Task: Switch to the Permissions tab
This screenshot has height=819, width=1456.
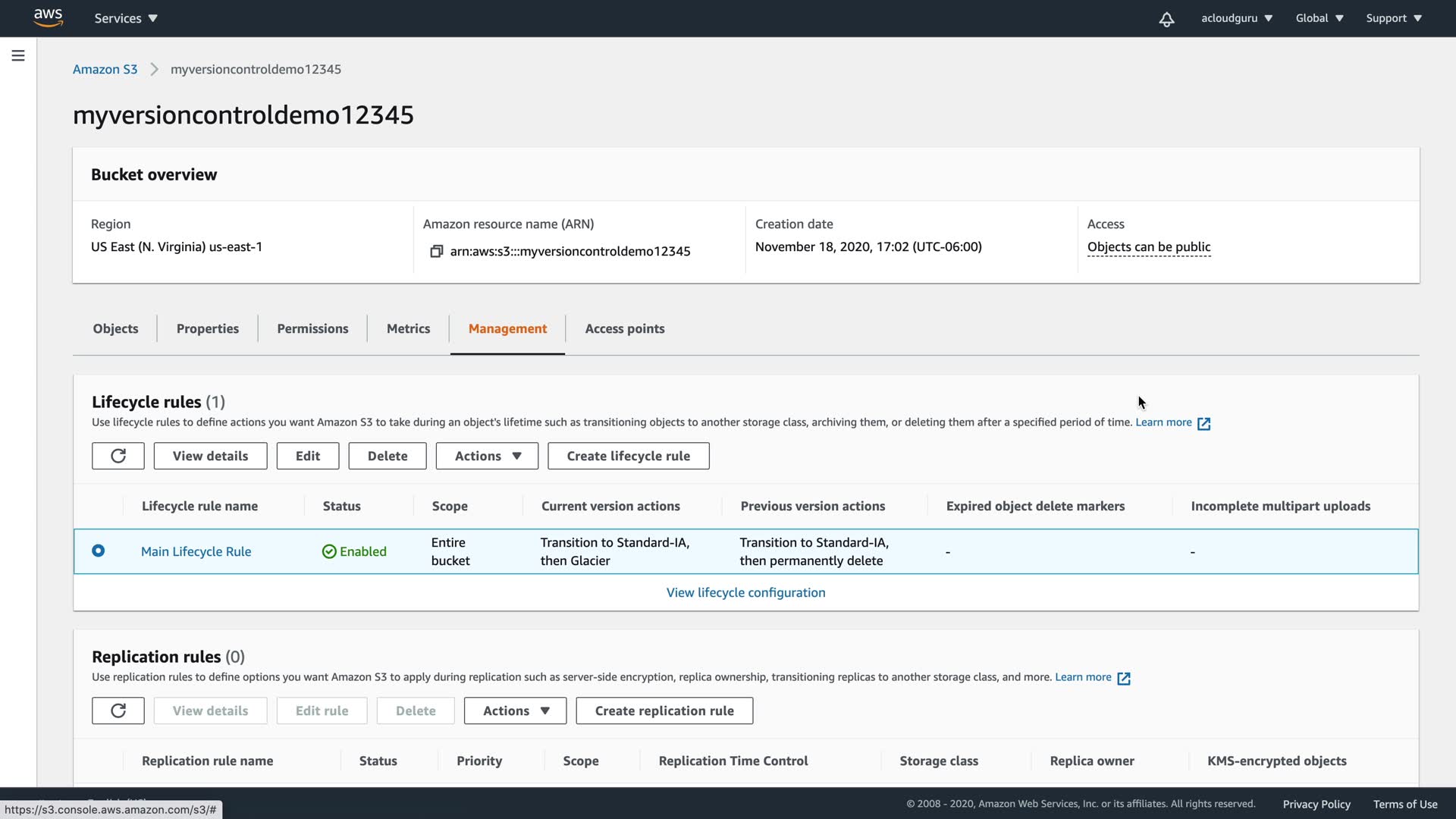Action: (312, 328)
